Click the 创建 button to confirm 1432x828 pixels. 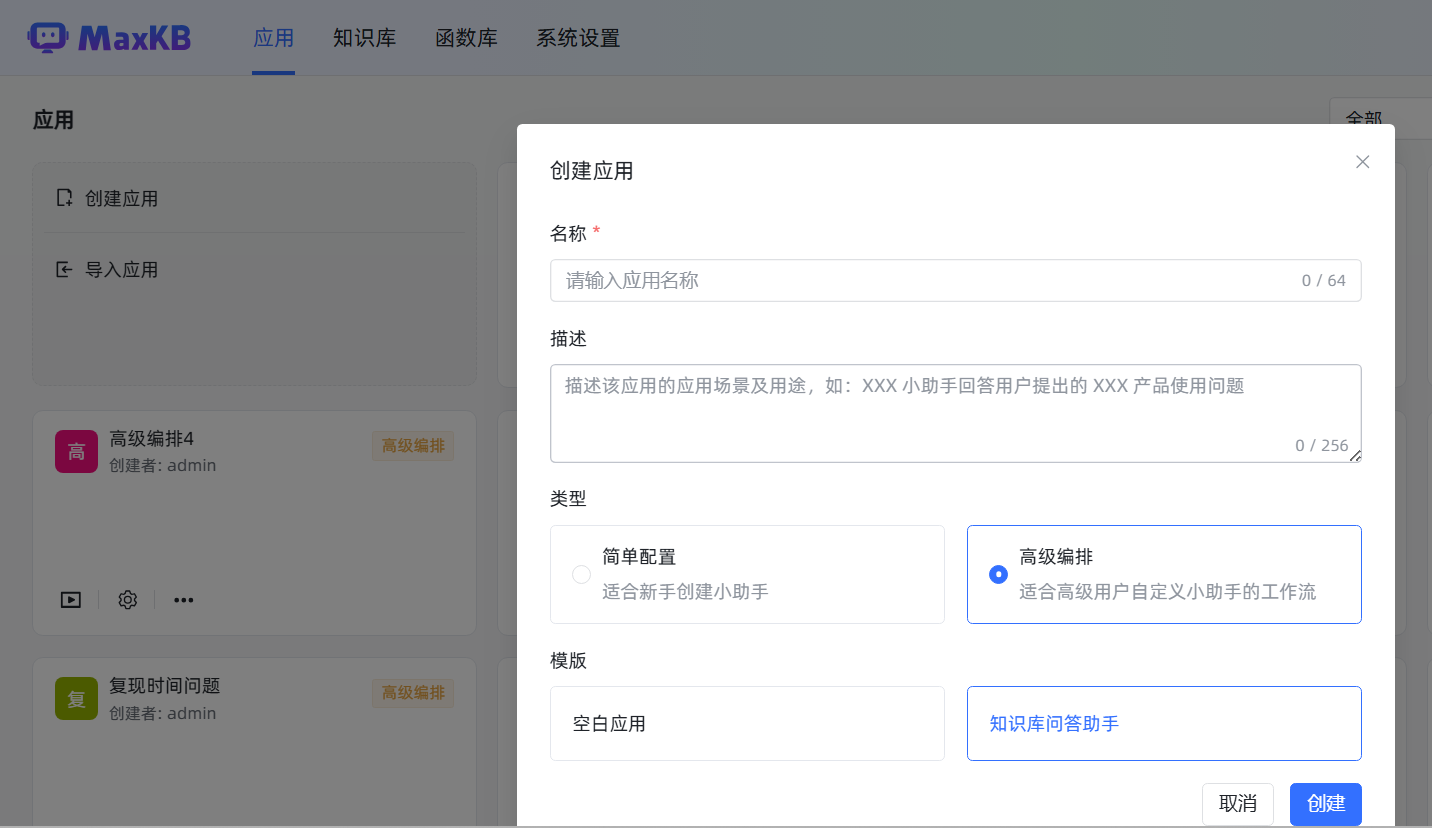point(1325,804)
